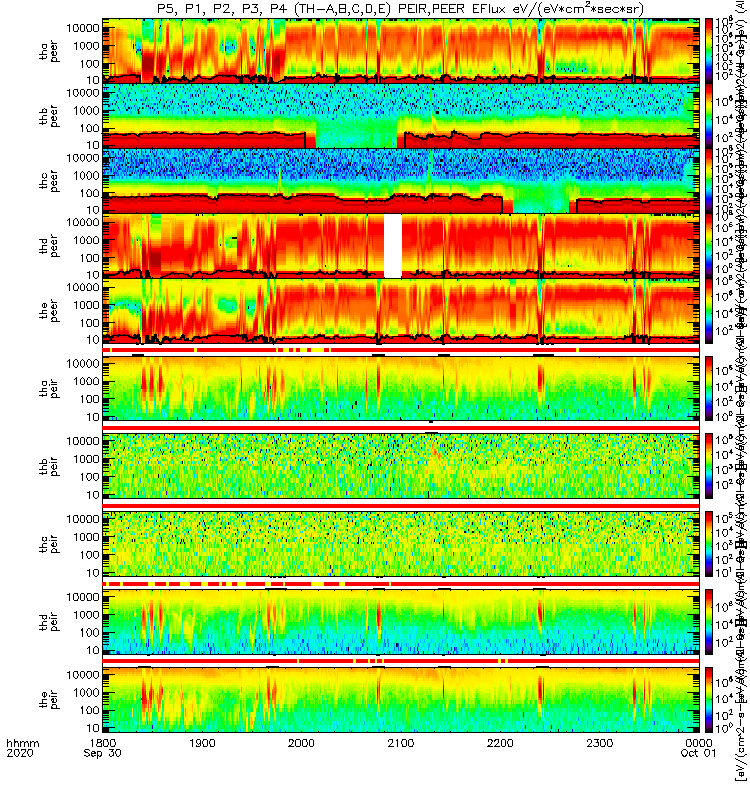Click the red flag strip above thb peir panel
The width and height of the screenshot is (750, 800).
[401, 428]
